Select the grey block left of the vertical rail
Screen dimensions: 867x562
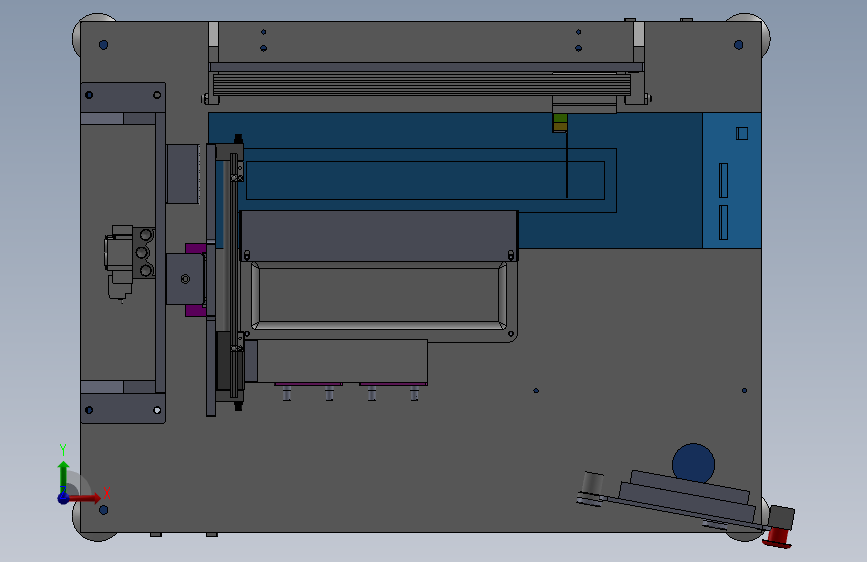[182, 174]
